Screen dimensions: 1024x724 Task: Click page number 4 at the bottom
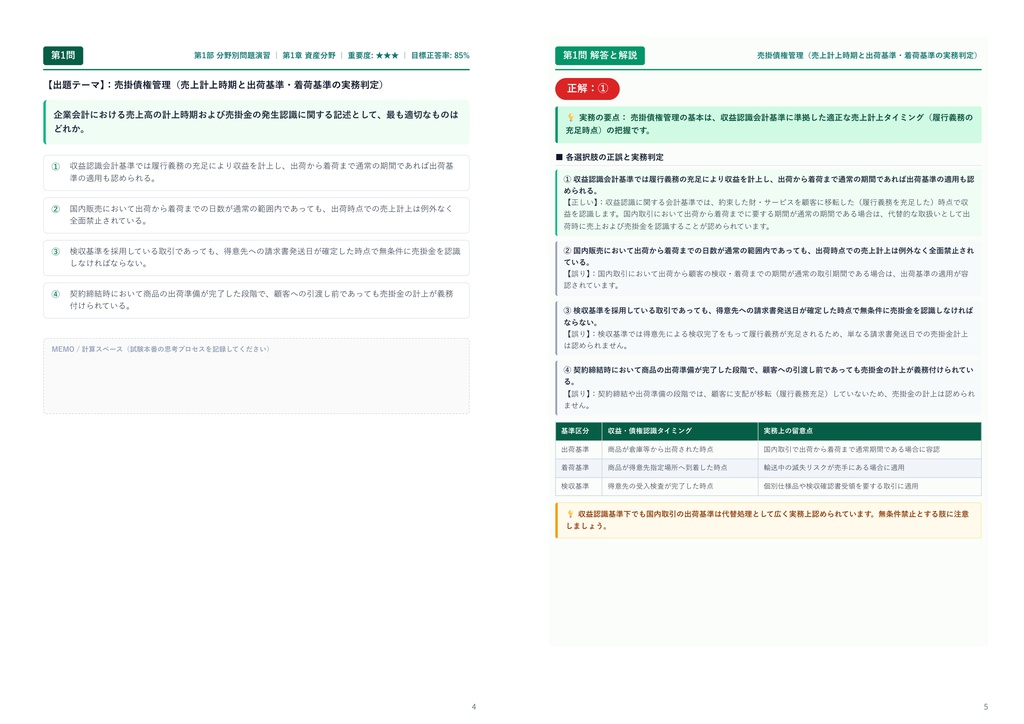tap(473, 707)
